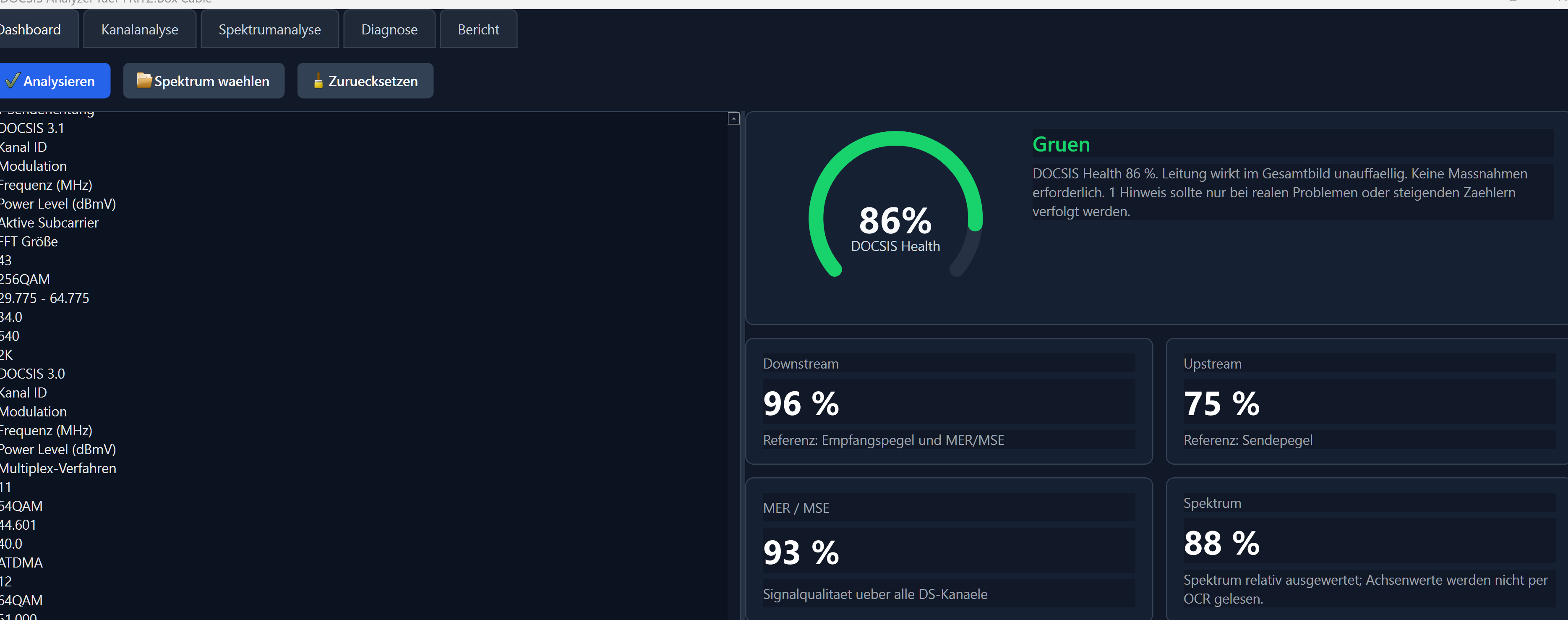Click the Gruen status heading
Image resolution: width=1568 pixels, height=620 pixels.
pyautogui.click(x=1061, y=144)
